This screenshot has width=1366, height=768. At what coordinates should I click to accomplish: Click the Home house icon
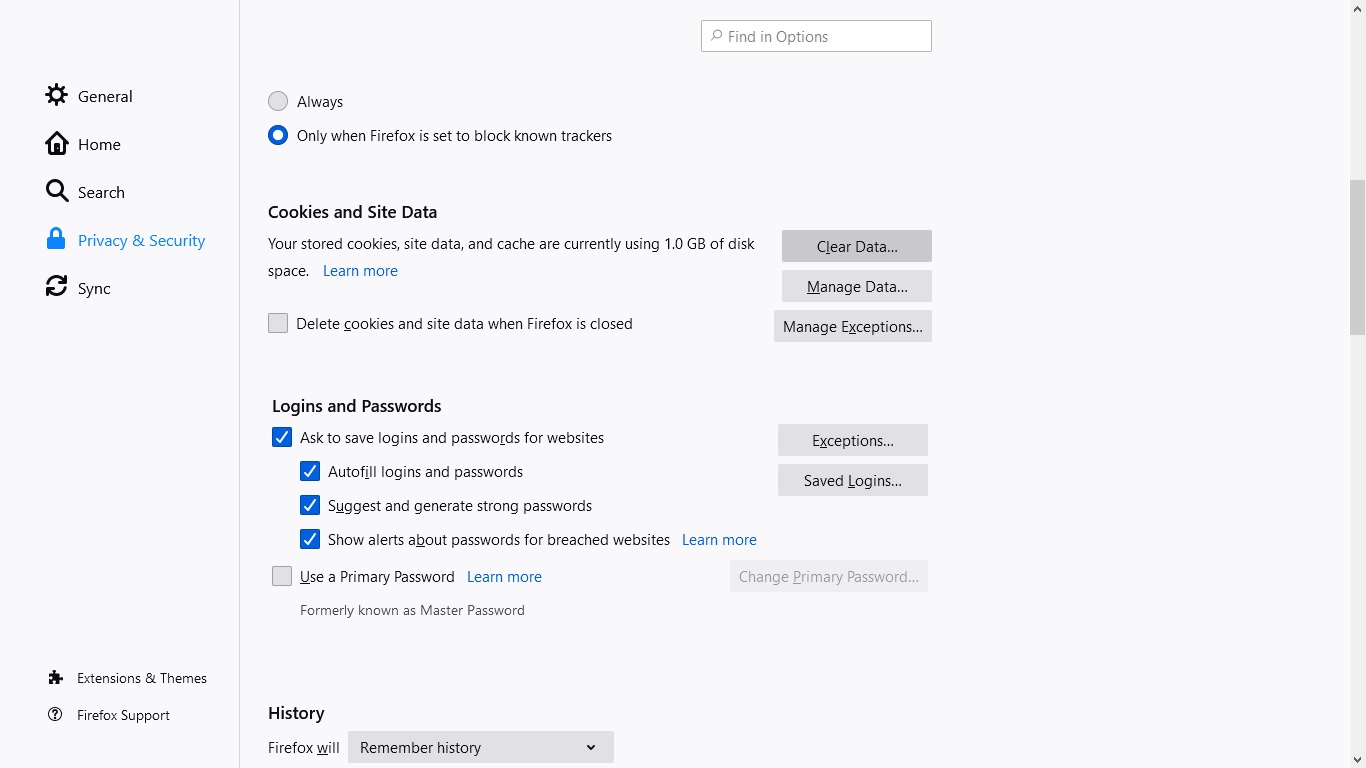(x=57, y=144)
